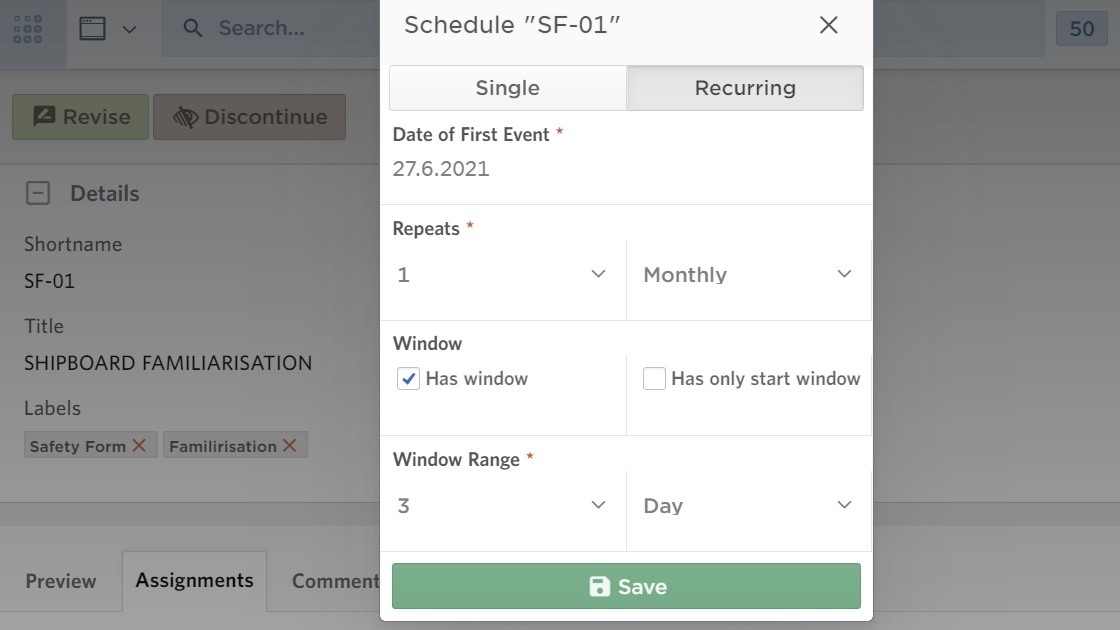Open the Window Range value dropdown showing 3
Screen dimensions: 1120x630
501,505
